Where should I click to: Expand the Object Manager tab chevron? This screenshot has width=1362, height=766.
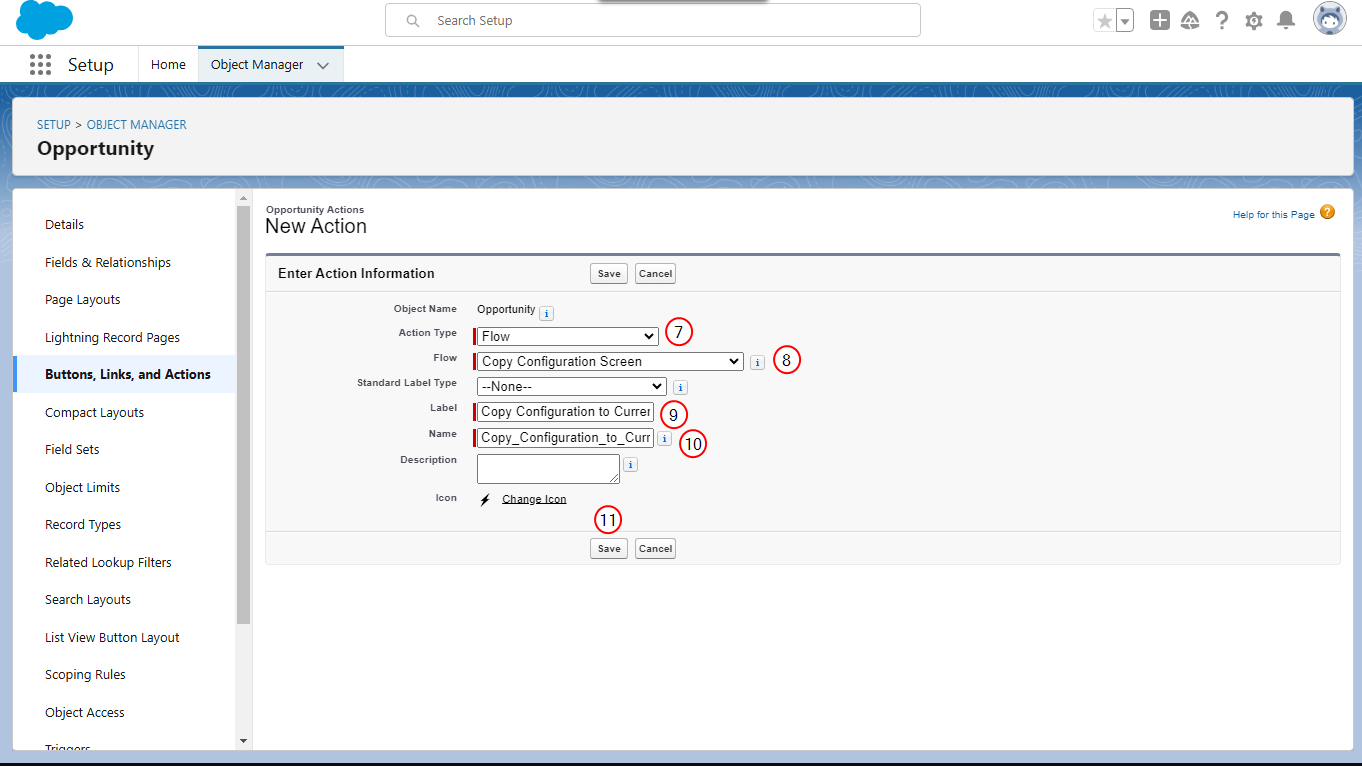click(x=323, y=65)
